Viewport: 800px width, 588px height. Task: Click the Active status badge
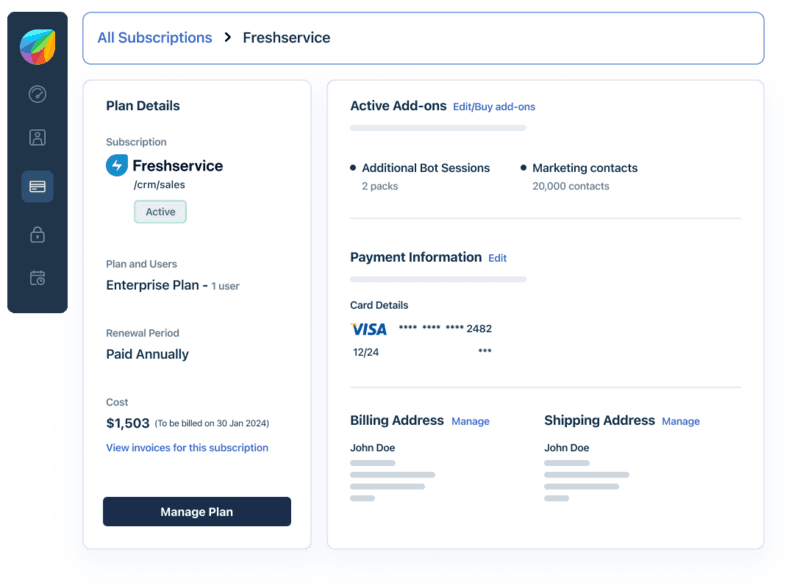tap(160, 212)
